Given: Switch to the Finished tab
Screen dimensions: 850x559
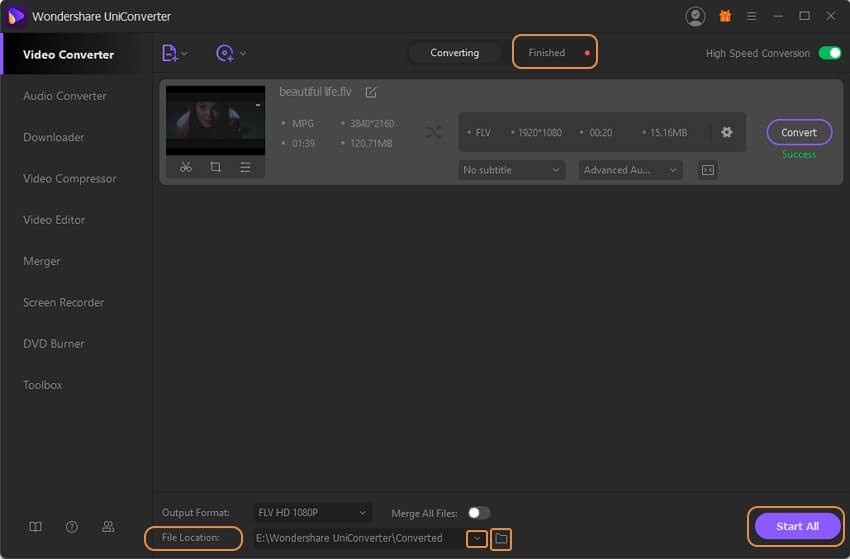Looking at the screenshot, I should click(x=546, y=53).
